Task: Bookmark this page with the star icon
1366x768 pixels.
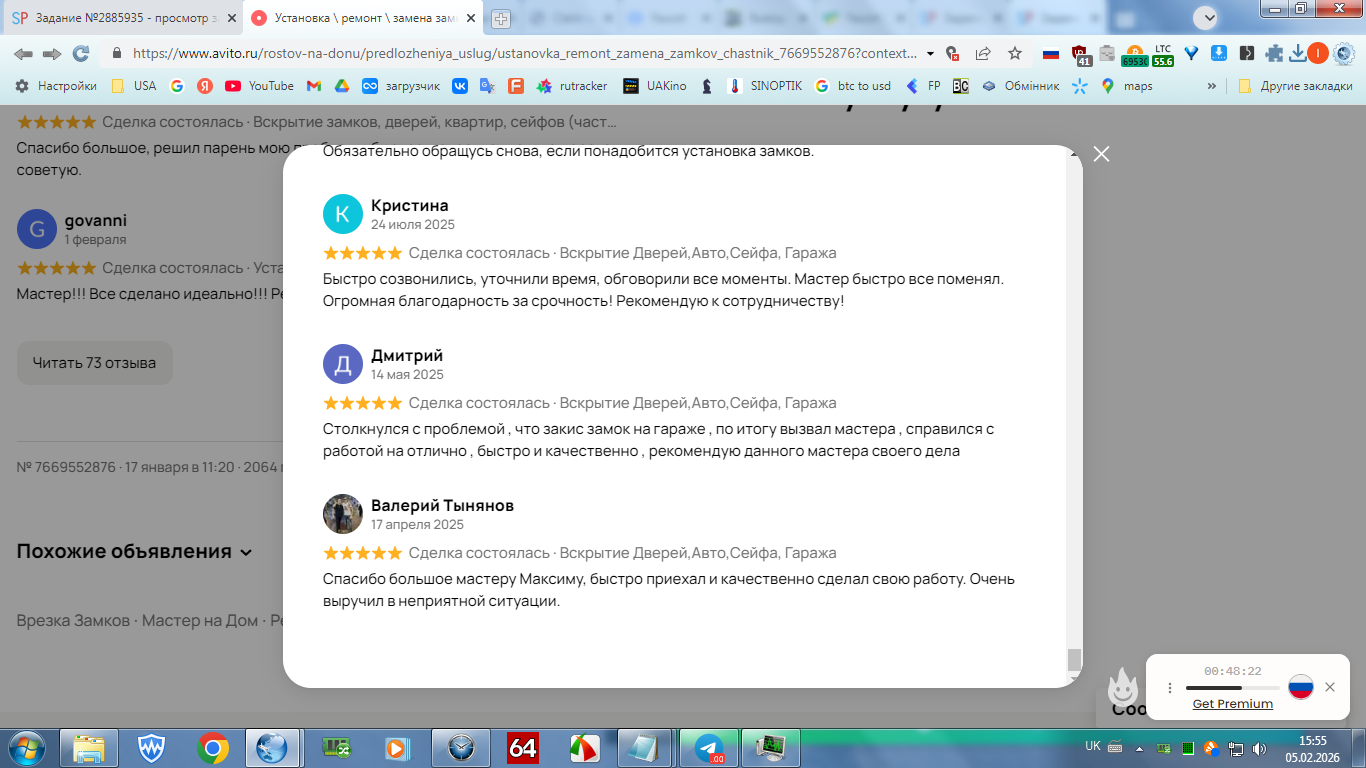Action: tap(1015, 53)
